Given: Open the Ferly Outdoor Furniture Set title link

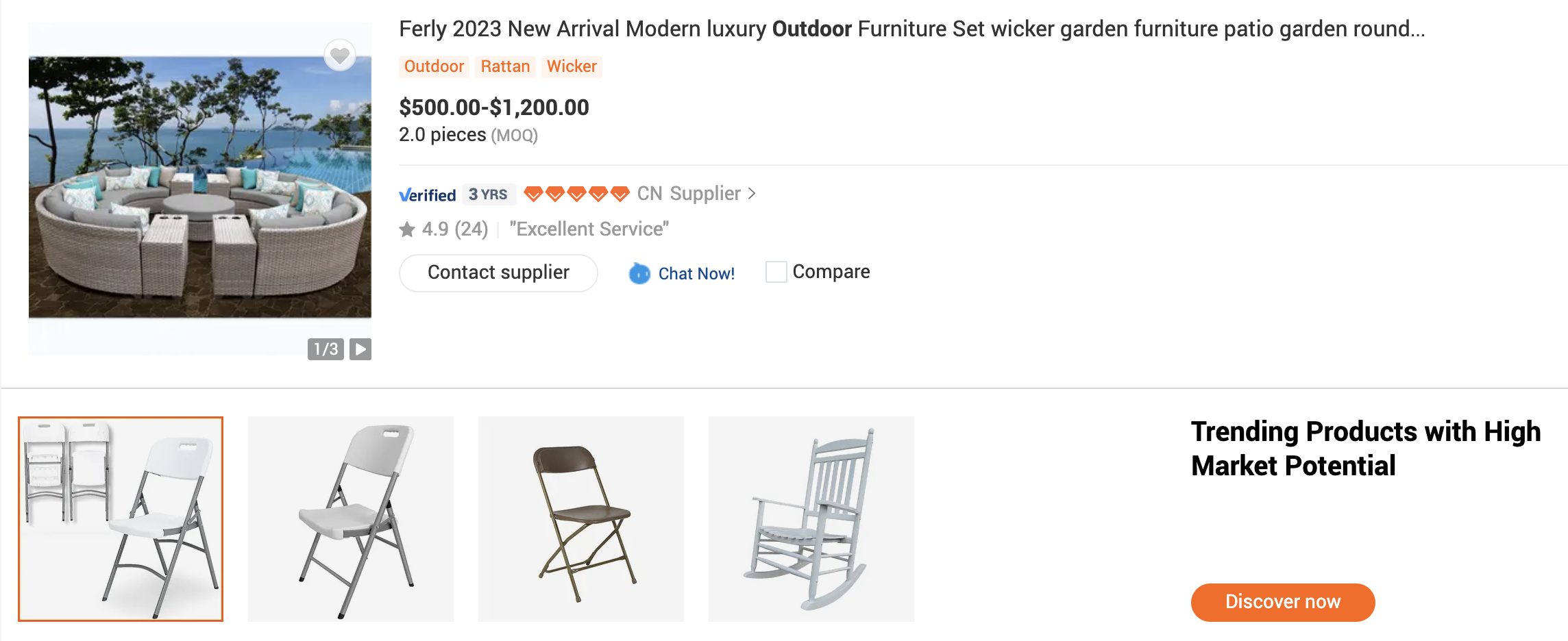Looking at the screenshot, I should [912, 29].
